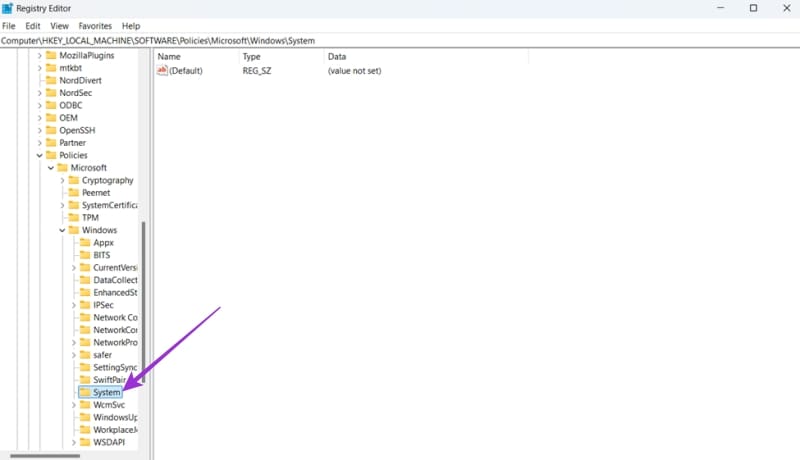Expand the CurrentVersion key
Screen dimensions: 800x460
[73, 268]
